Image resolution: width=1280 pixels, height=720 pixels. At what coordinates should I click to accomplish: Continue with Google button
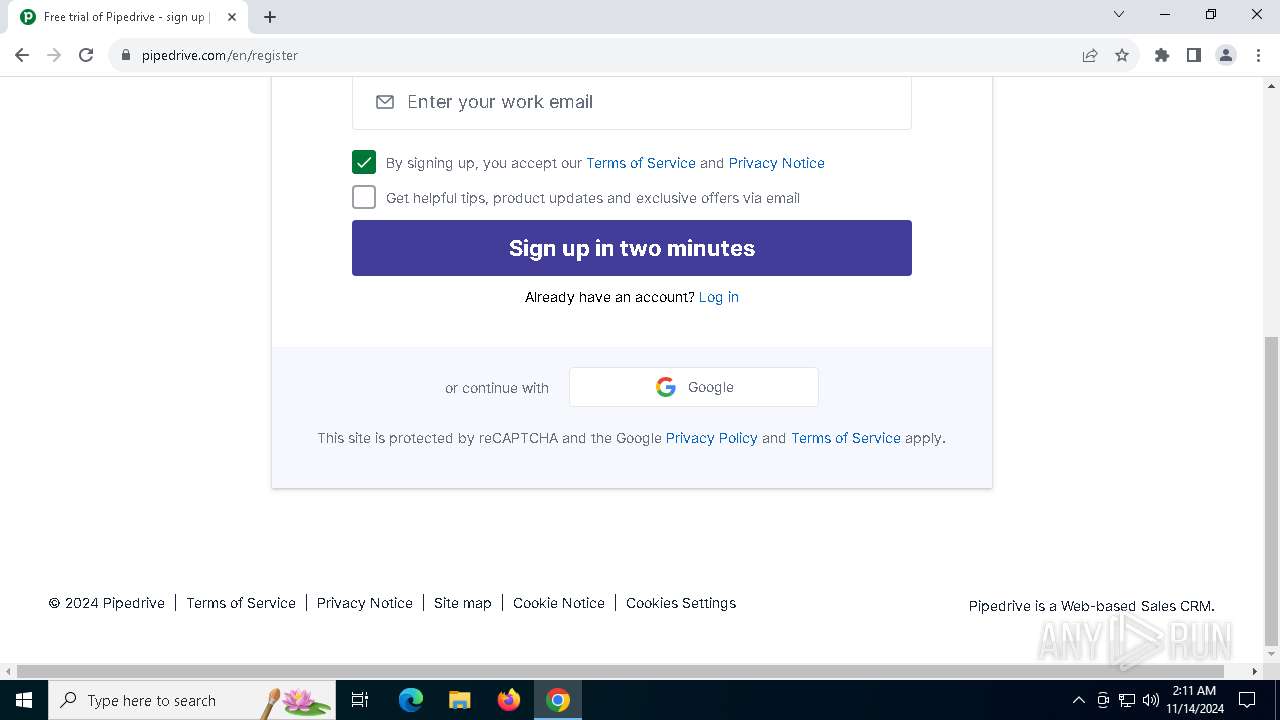pos(694,387)
